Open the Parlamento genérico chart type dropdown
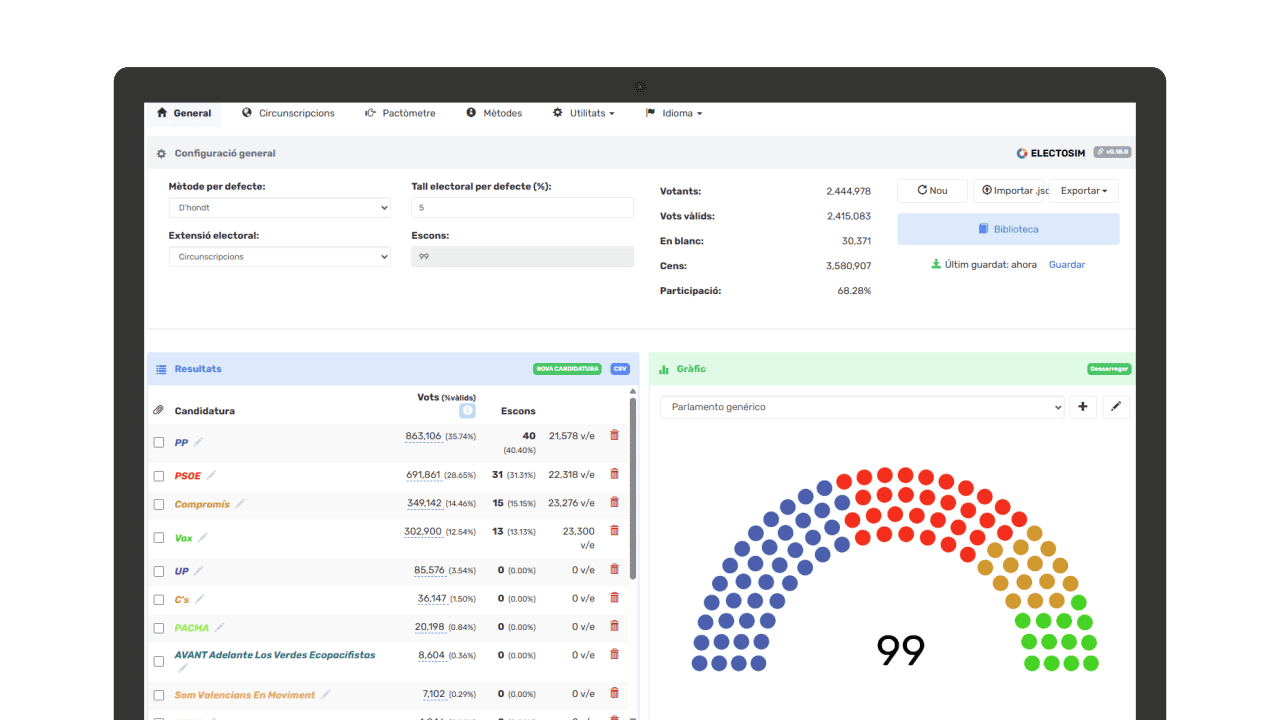Image resolution: width=1280 pixels, height=720 pixels. (861, 407)
